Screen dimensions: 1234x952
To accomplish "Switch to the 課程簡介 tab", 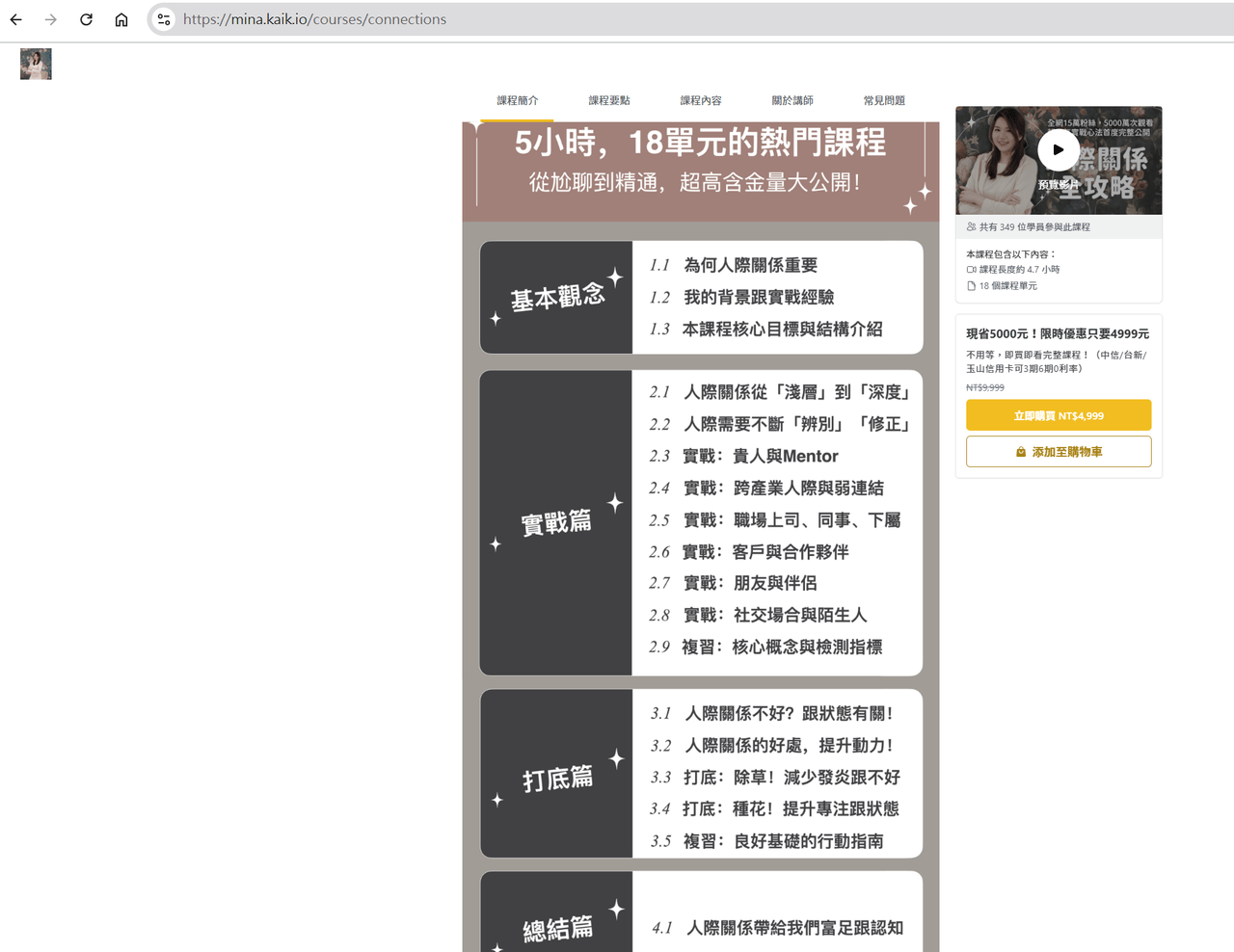I will coord(518,100).
